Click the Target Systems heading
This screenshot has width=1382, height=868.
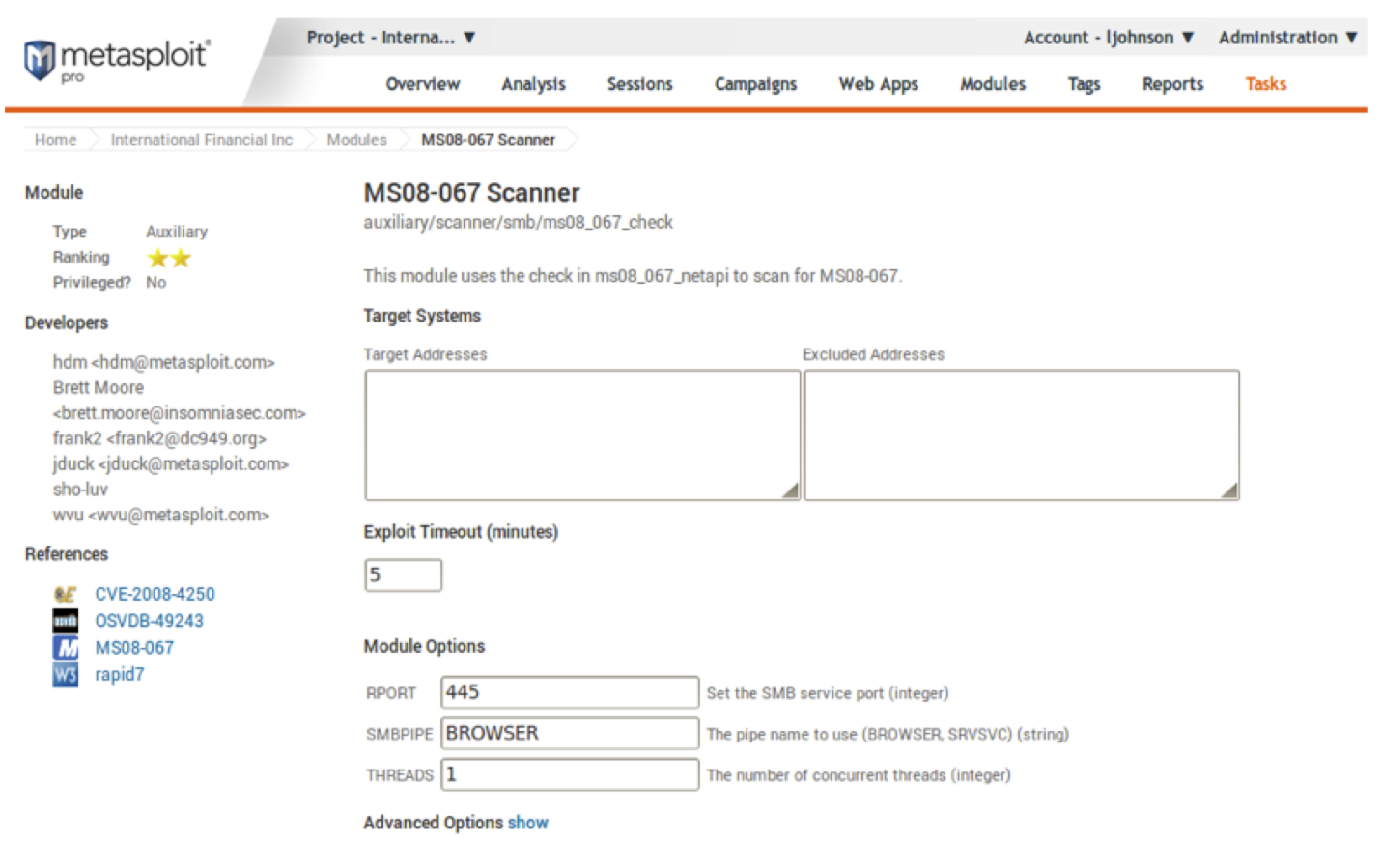(x=421, y=316)
